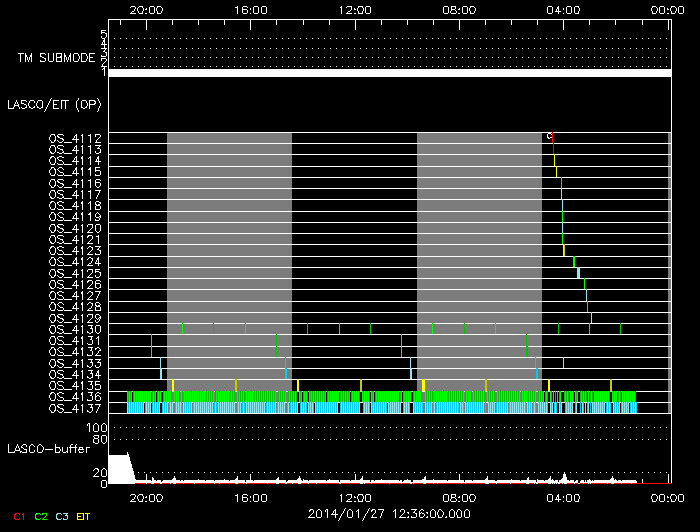Click the OS_4123 row label

pyautogui.click(x=75, y=250)
